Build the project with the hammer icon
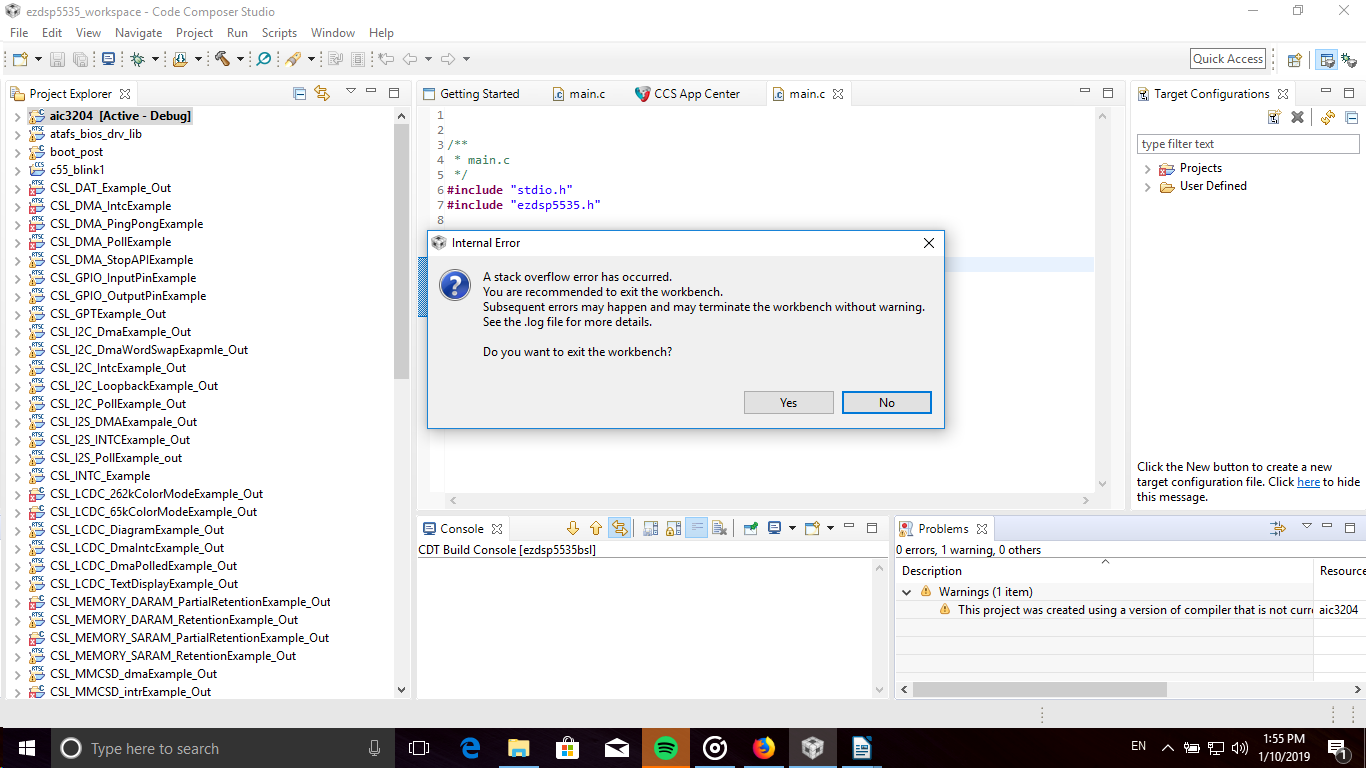This screenshot has height=768, width=1366. point(222,59)
